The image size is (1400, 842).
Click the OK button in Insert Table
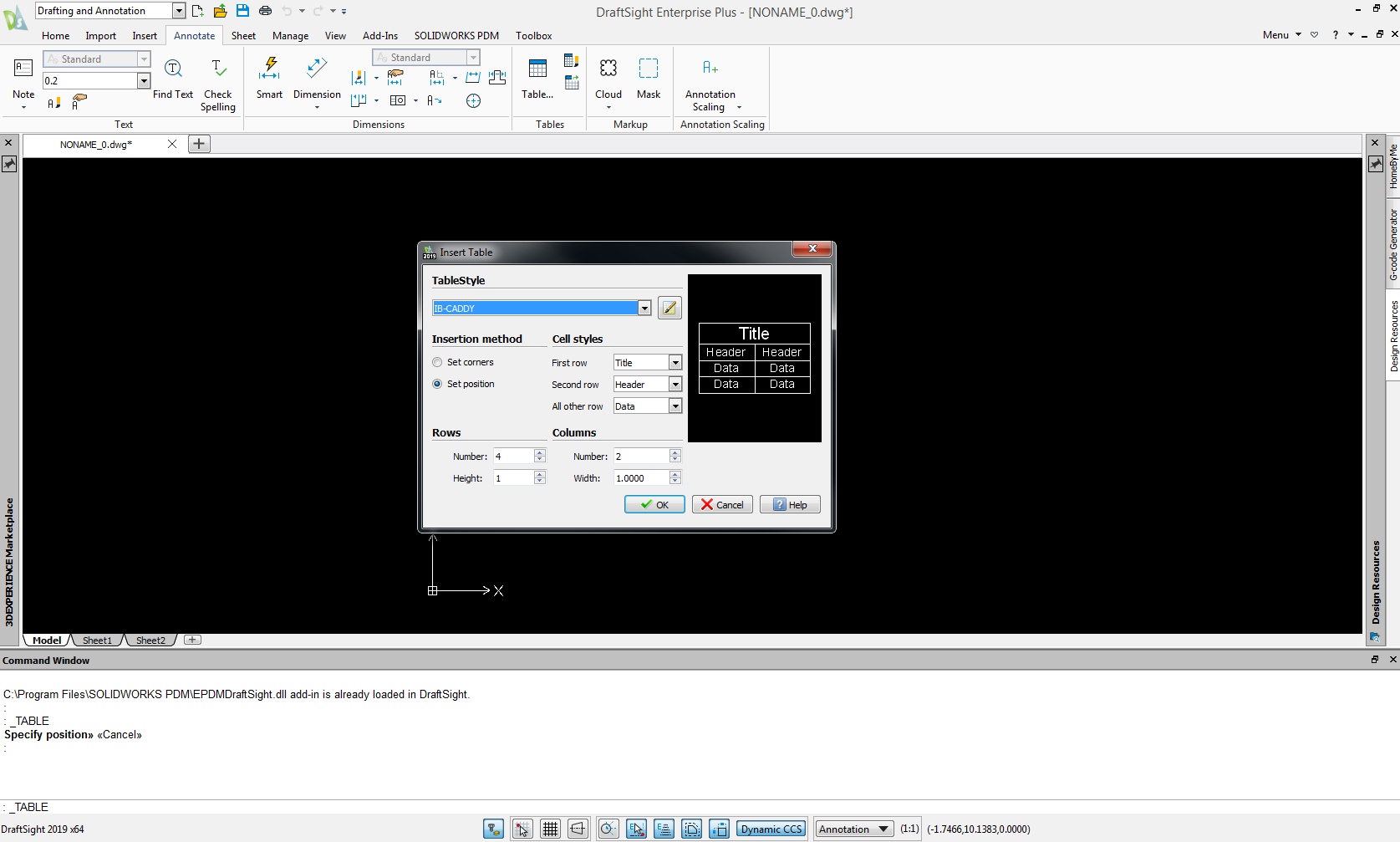point(654,504)
